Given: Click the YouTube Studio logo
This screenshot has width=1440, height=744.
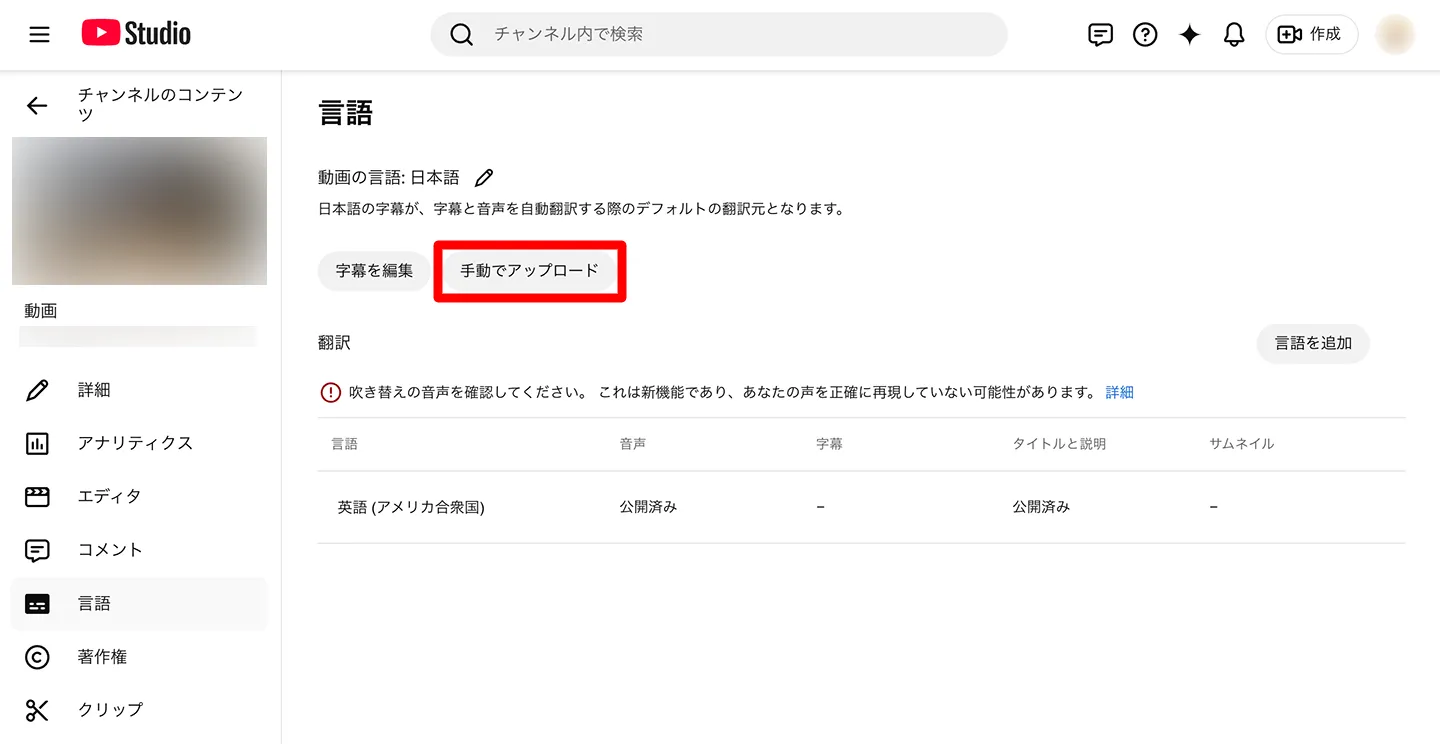Looking at the screenshot, I should coord(136,34).
